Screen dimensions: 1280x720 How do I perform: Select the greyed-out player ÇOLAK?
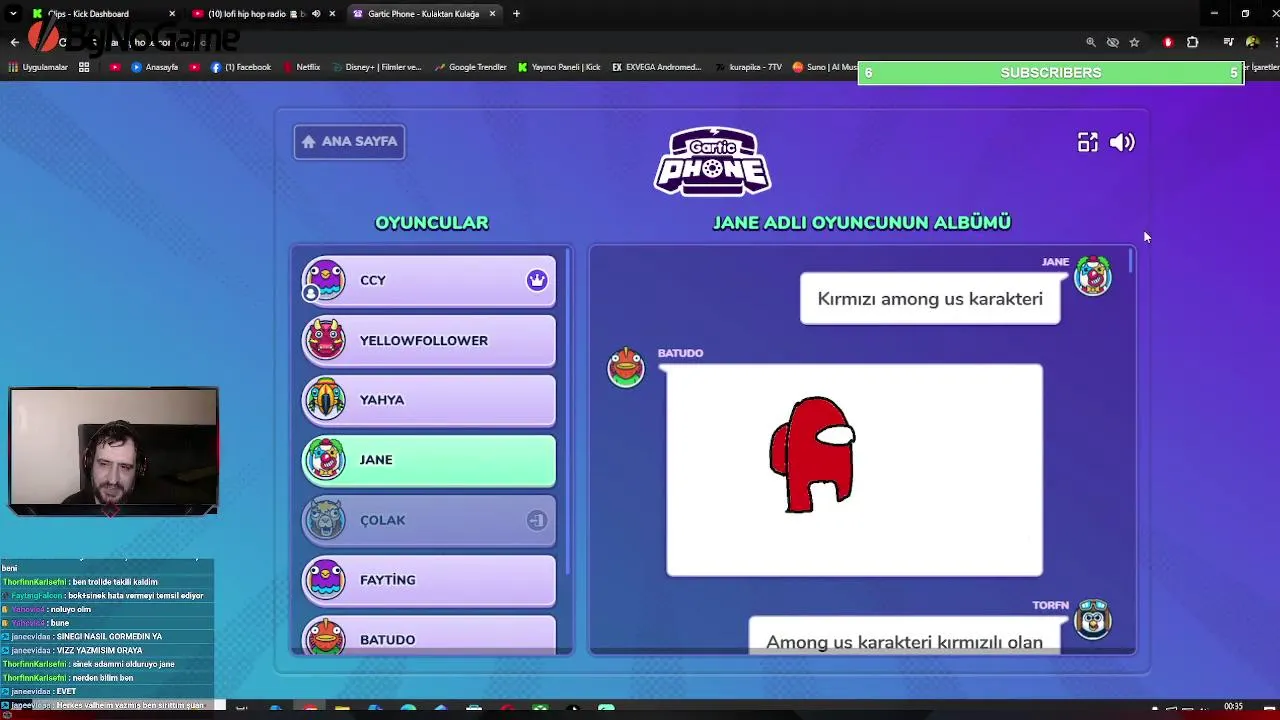tap(429, 520)
